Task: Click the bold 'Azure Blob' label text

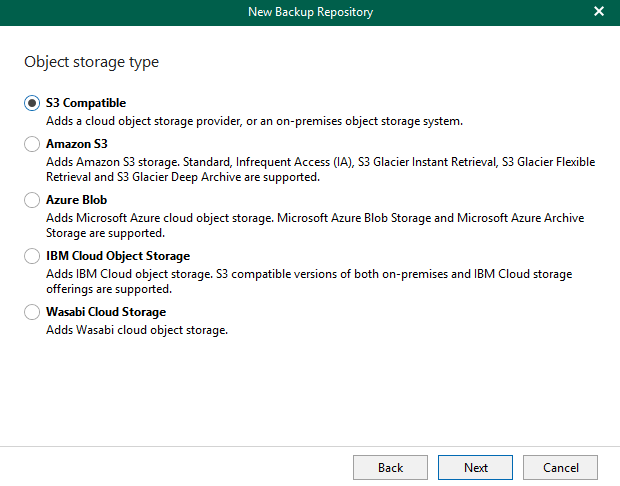Action: click(76, 200)
